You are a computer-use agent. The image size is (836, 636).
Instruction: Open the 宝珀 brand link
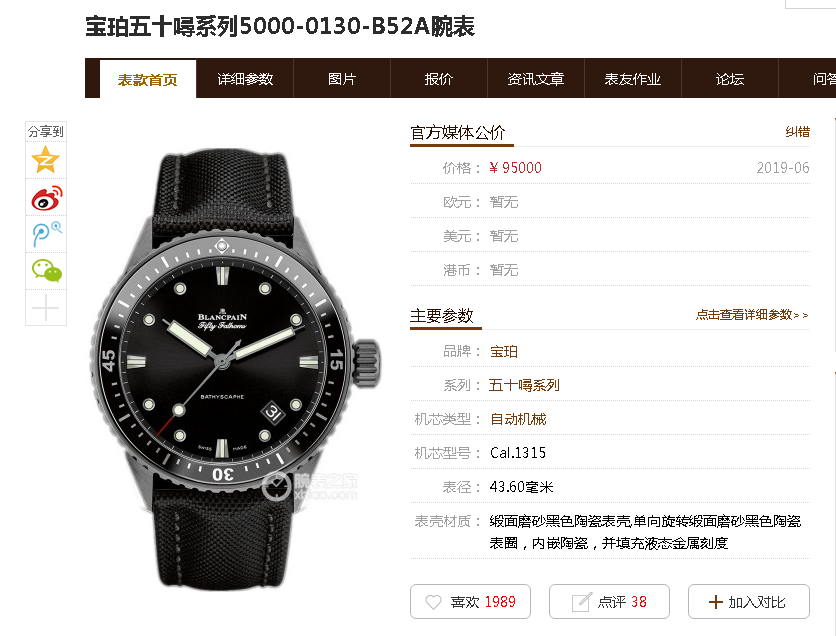tap(503, 351)
